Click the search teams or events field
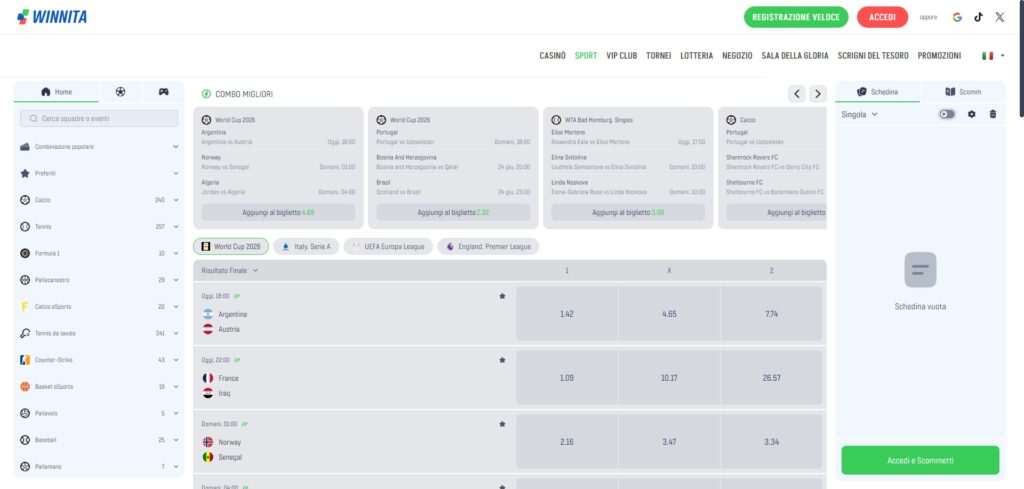 [99, 119]
